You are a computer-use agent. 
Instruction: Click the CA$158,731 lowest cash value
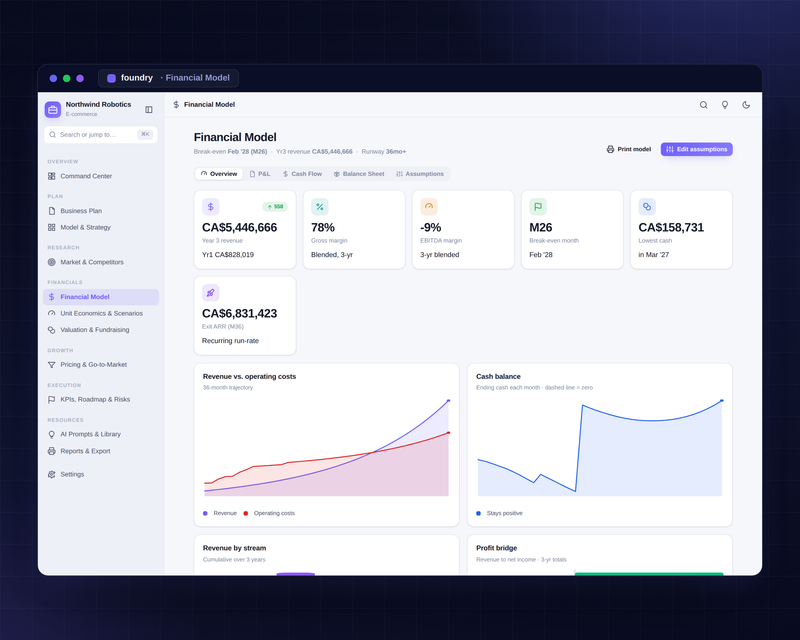pos(671,228)
